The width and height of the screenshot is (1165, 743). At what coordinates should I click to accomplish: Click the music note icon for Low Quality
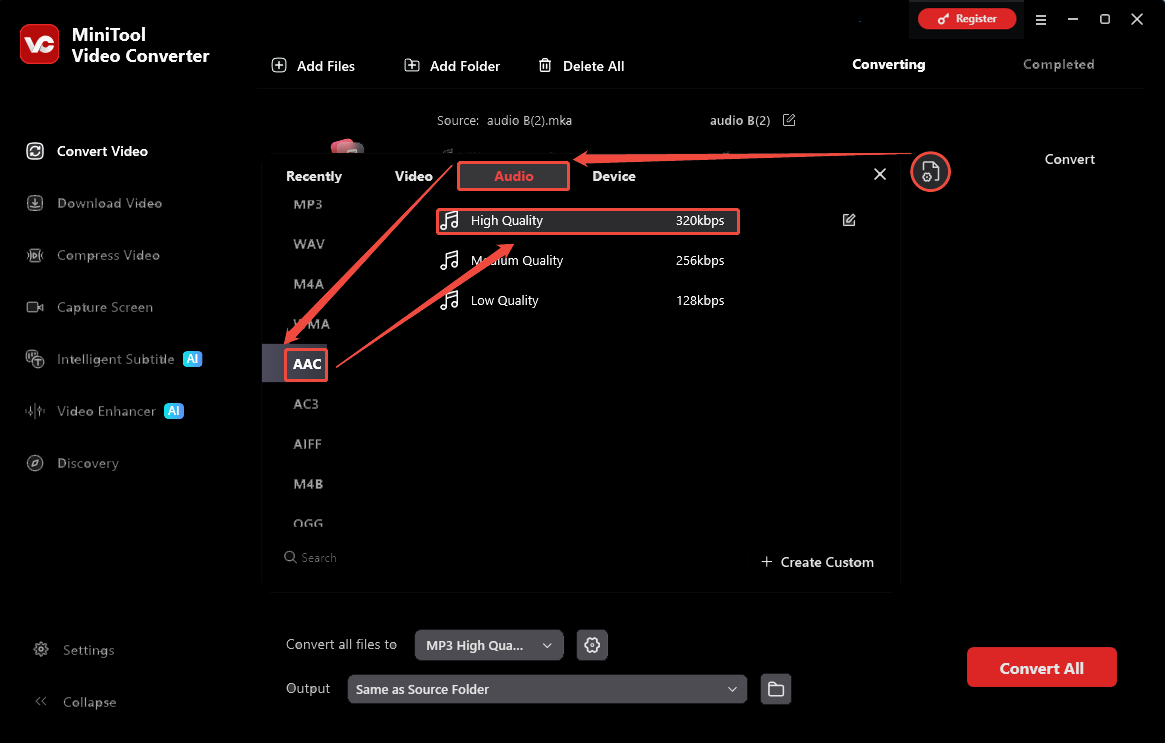pyautogui.click(x=450, y=300)
